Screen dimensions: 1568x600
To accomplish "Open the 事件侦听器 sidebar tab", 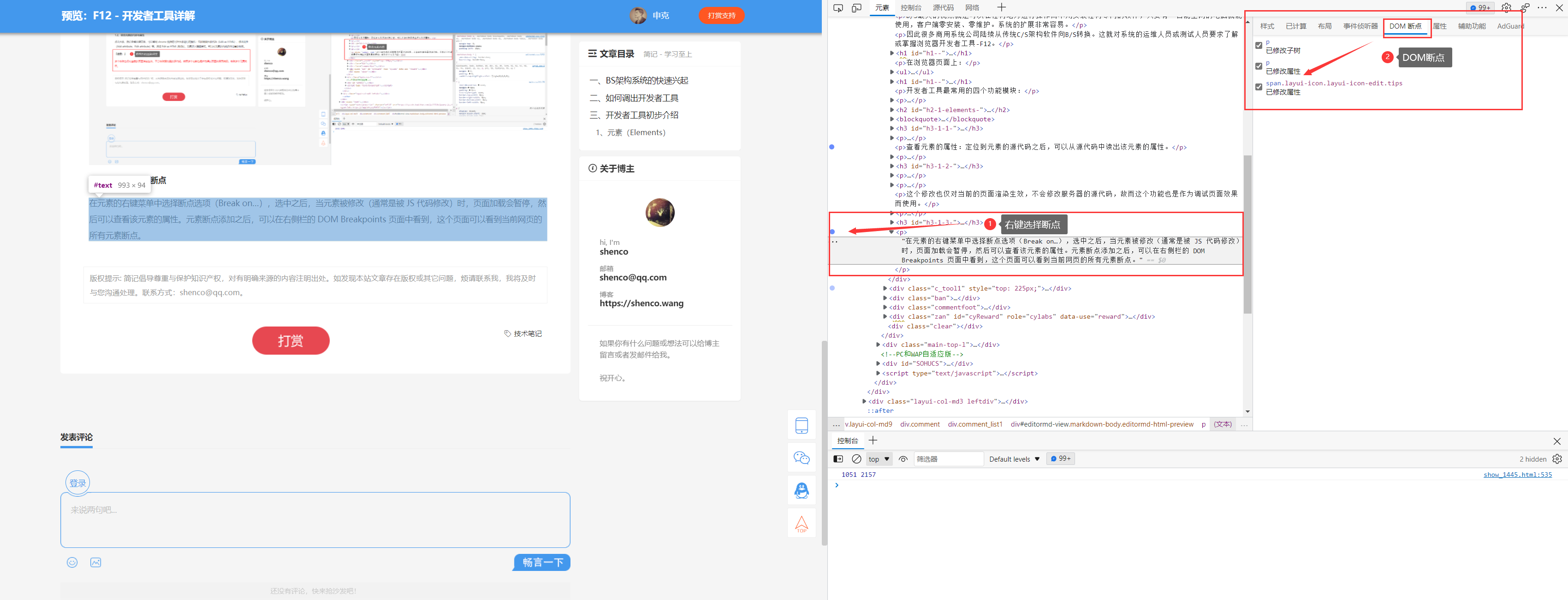I will (x=1360, y=26).
